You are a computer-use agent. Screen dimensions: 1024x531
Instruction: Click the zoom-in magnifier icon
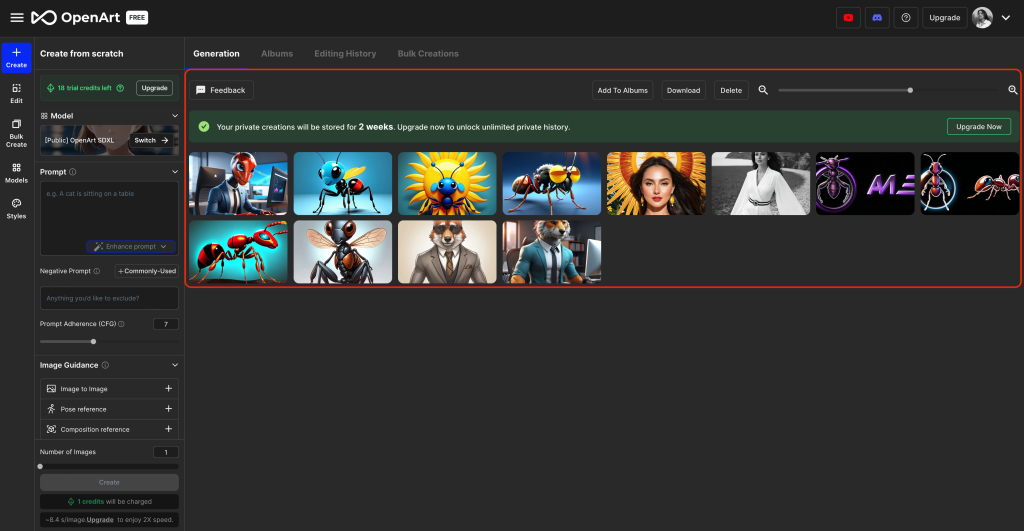point(1012,90)
